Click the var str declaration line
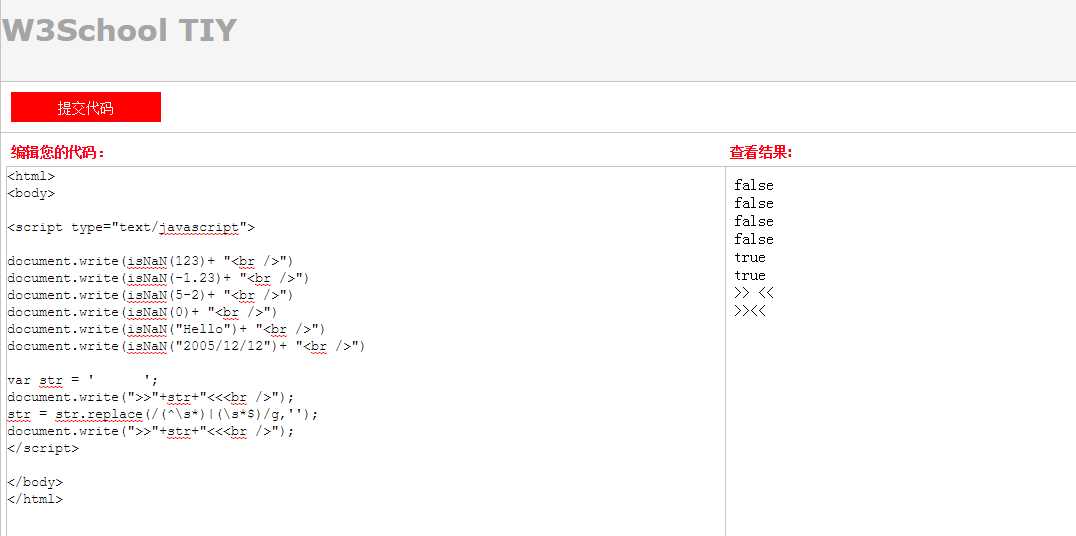This screenshot has width=1076, height=536. (x=83, y=380)
